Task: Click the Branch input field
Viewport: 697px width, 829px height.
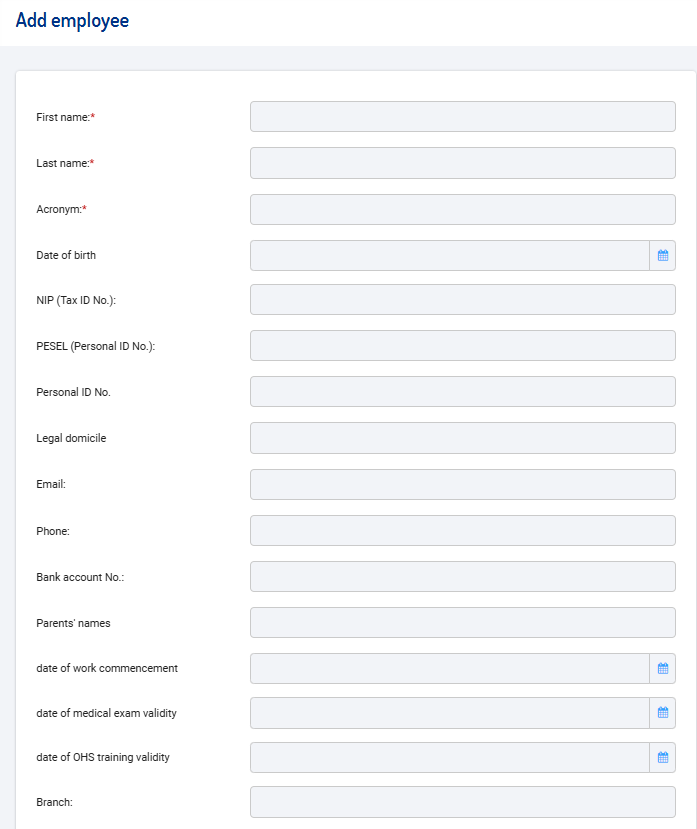Action: 463,802
